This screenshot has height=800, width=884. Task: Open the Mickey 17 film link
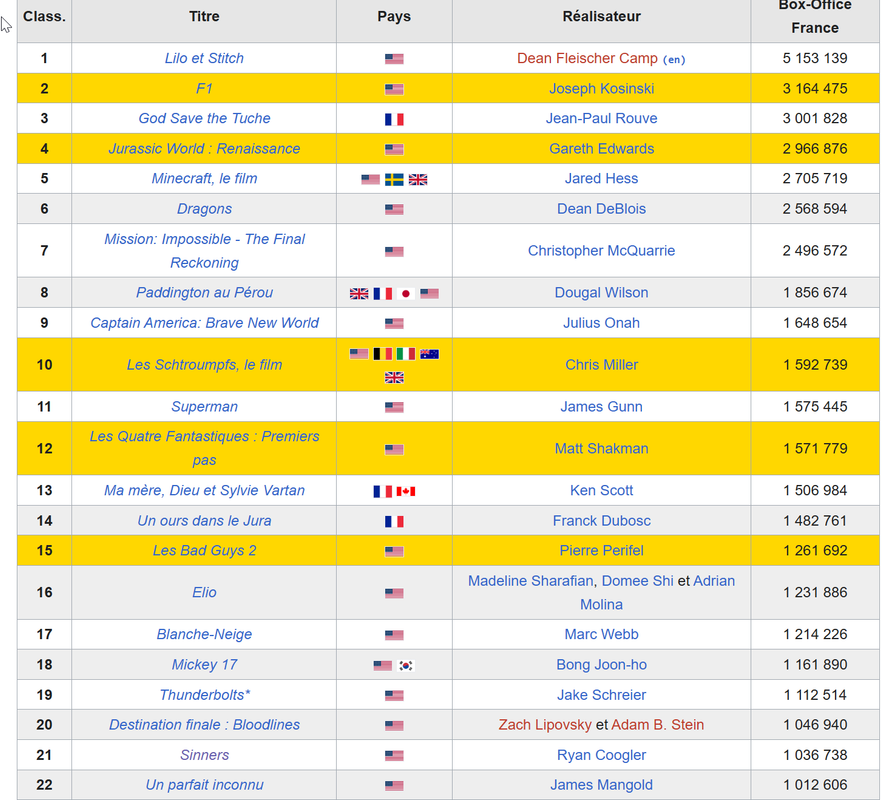click(204, 665)
